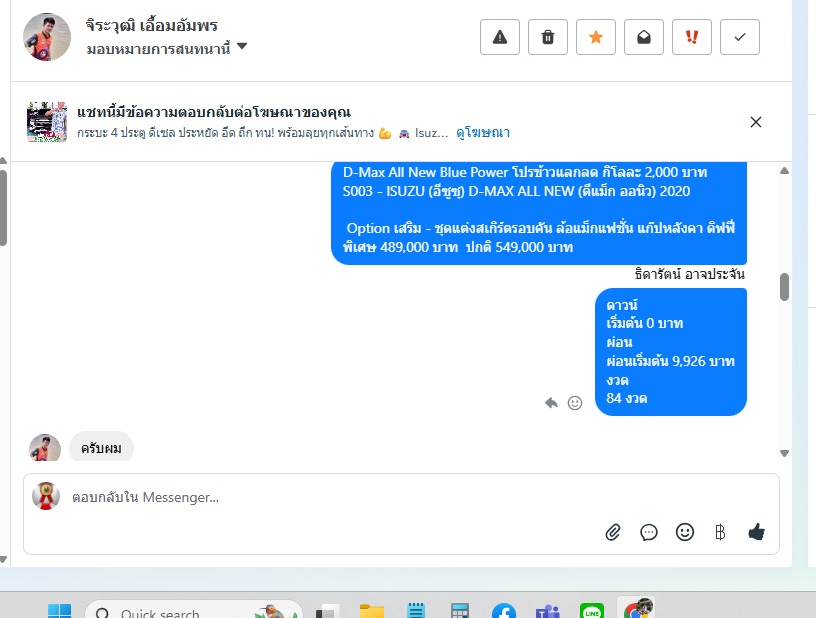Open the มอบหมายการสนทนานี้ assignment dropdown
The image size is (816, 618).
coord(167,48)
